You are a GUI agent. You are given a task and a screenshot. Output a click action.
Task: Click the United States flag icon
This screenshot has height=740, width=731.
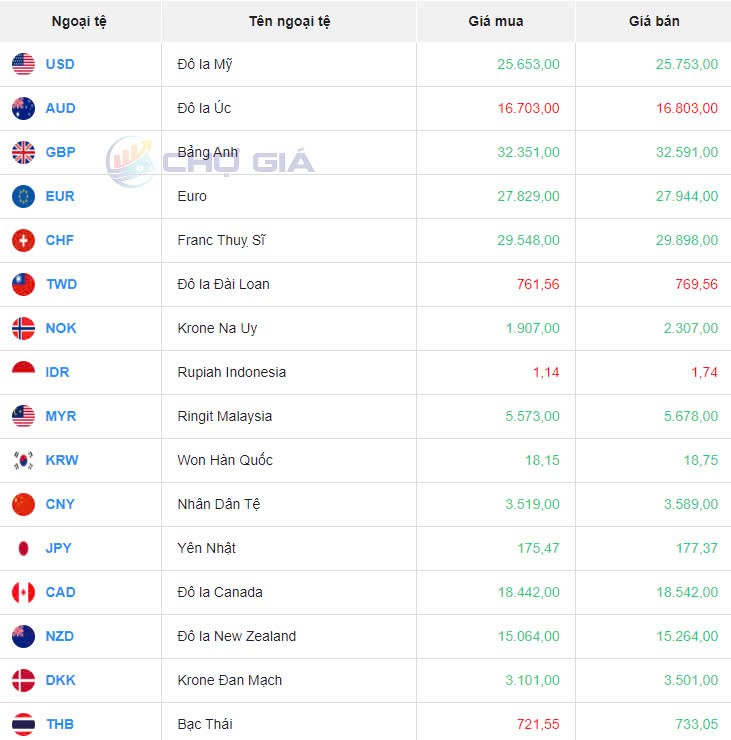point(23,64)
